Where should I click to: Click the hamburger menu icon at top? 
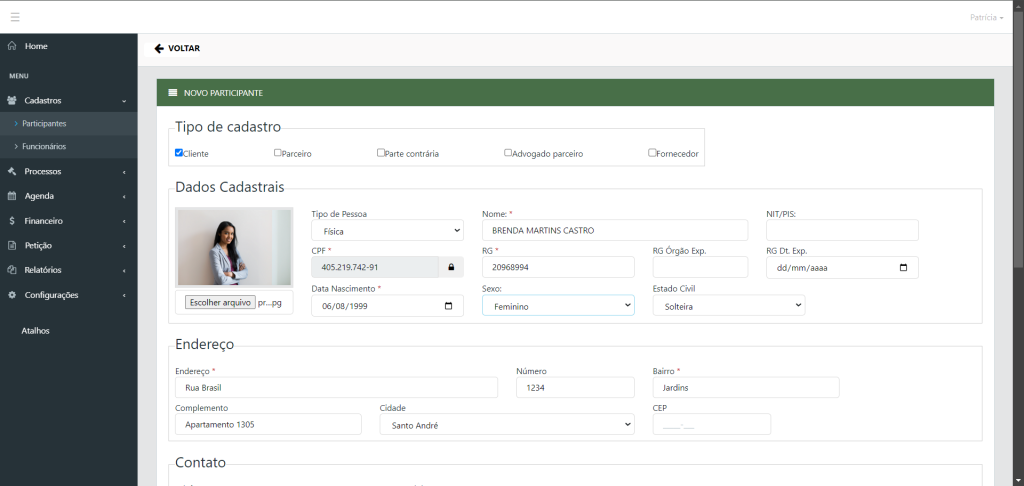[15, 17]
